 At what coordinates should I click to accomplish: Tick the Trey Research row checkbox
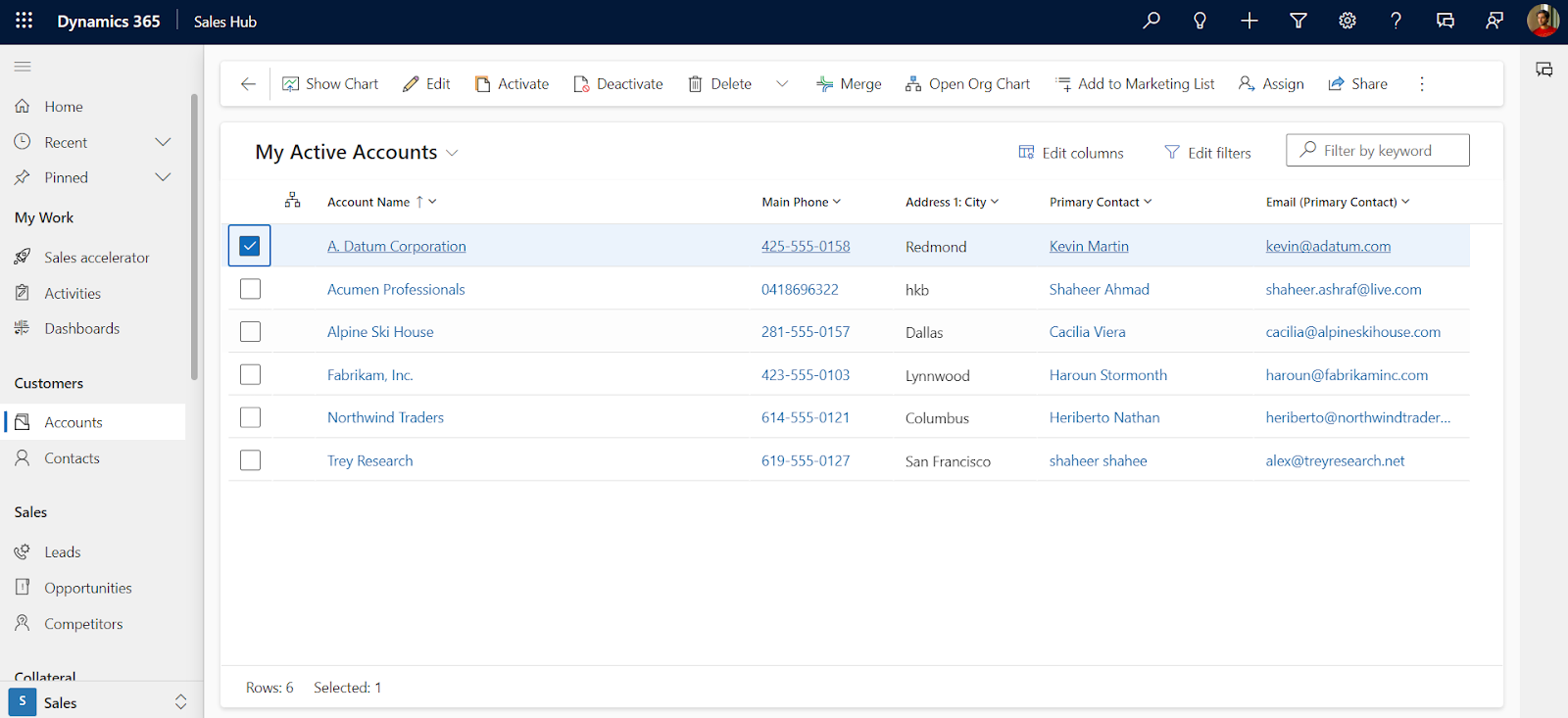250,460
